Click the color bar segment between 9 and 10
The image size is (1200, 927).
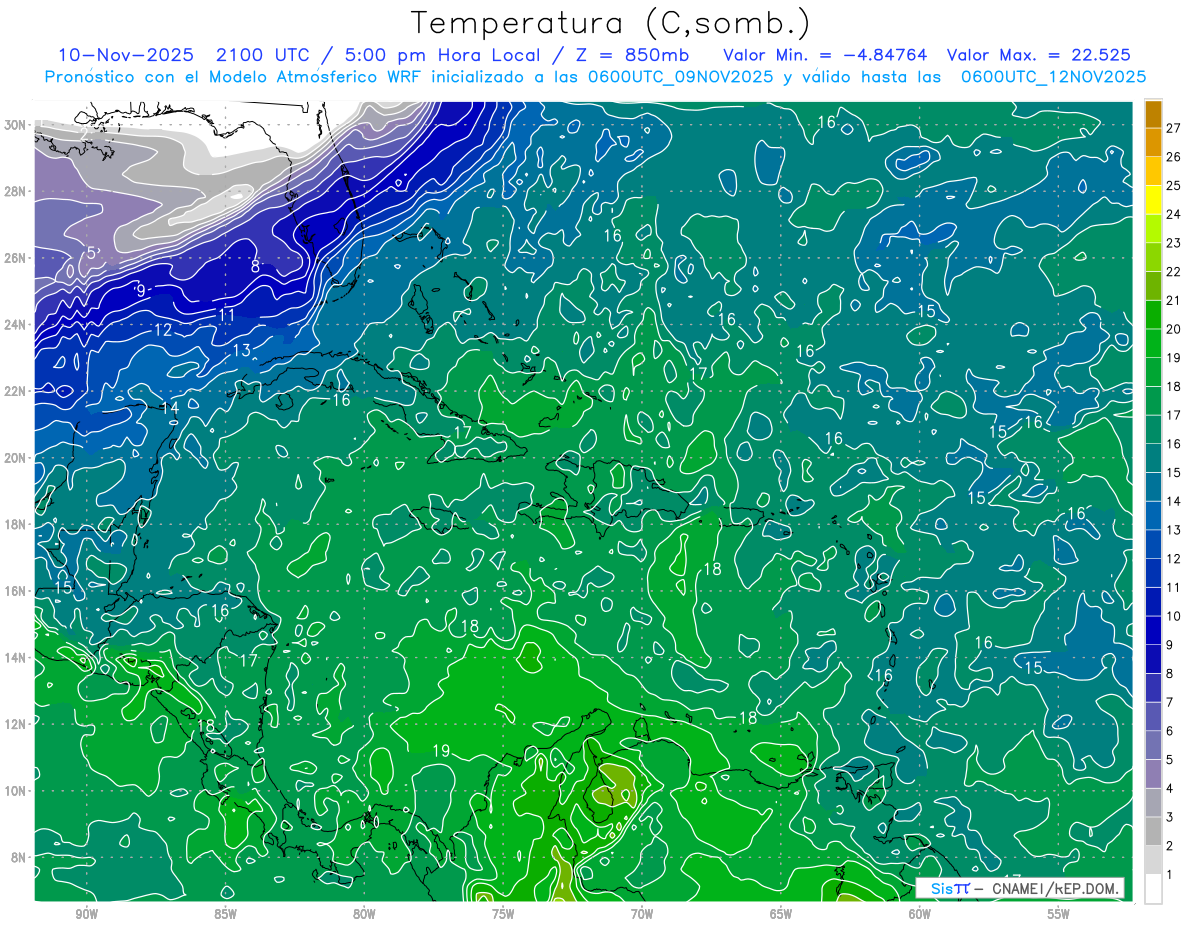[x=1153, y=630]
